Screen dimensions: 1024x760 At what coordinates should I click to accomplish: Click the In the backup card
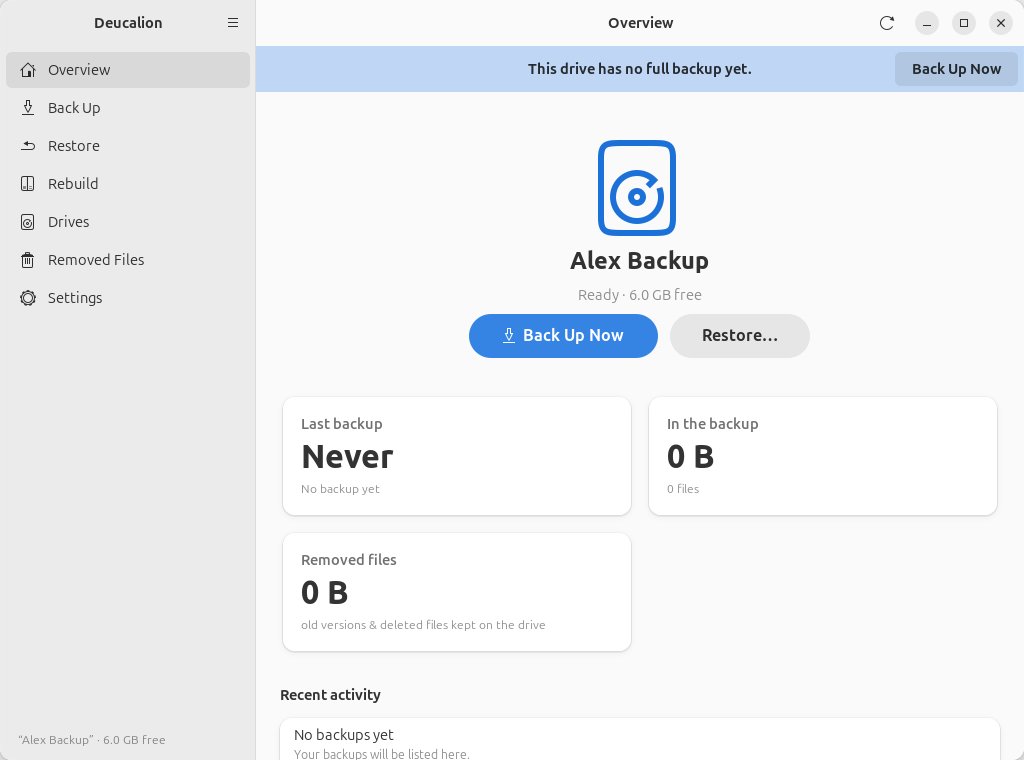(823, 456)
